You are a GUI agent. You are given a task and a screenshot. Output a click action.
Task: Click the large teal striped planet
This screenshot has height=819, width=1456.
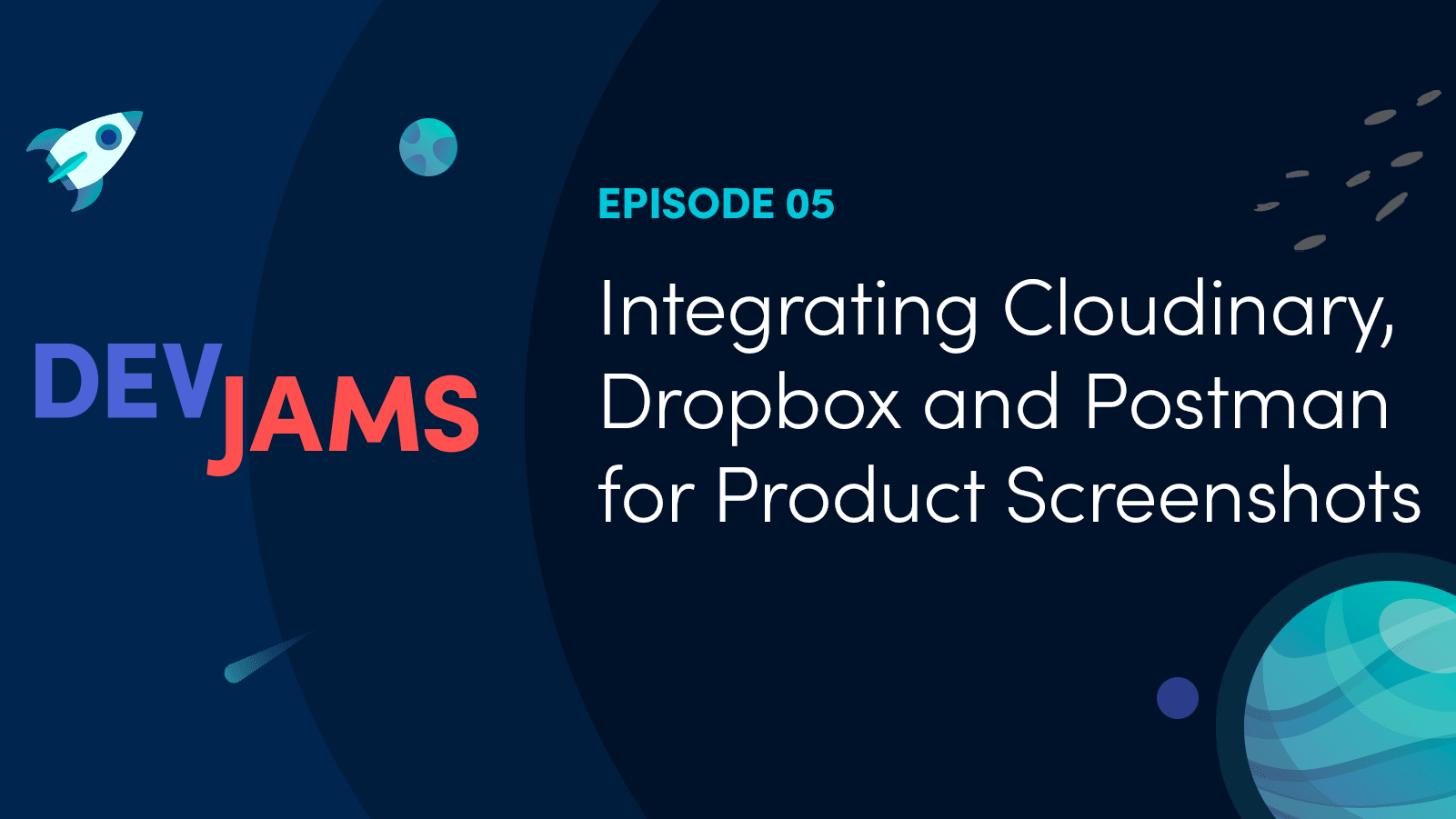click(1351, 700)
